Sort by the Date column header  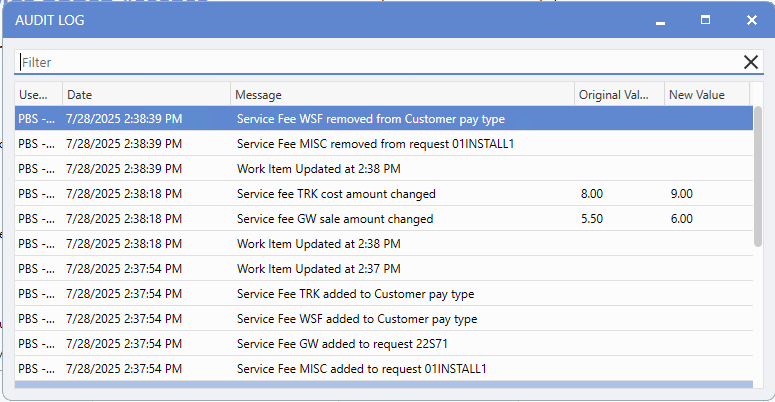coord(146,94)
